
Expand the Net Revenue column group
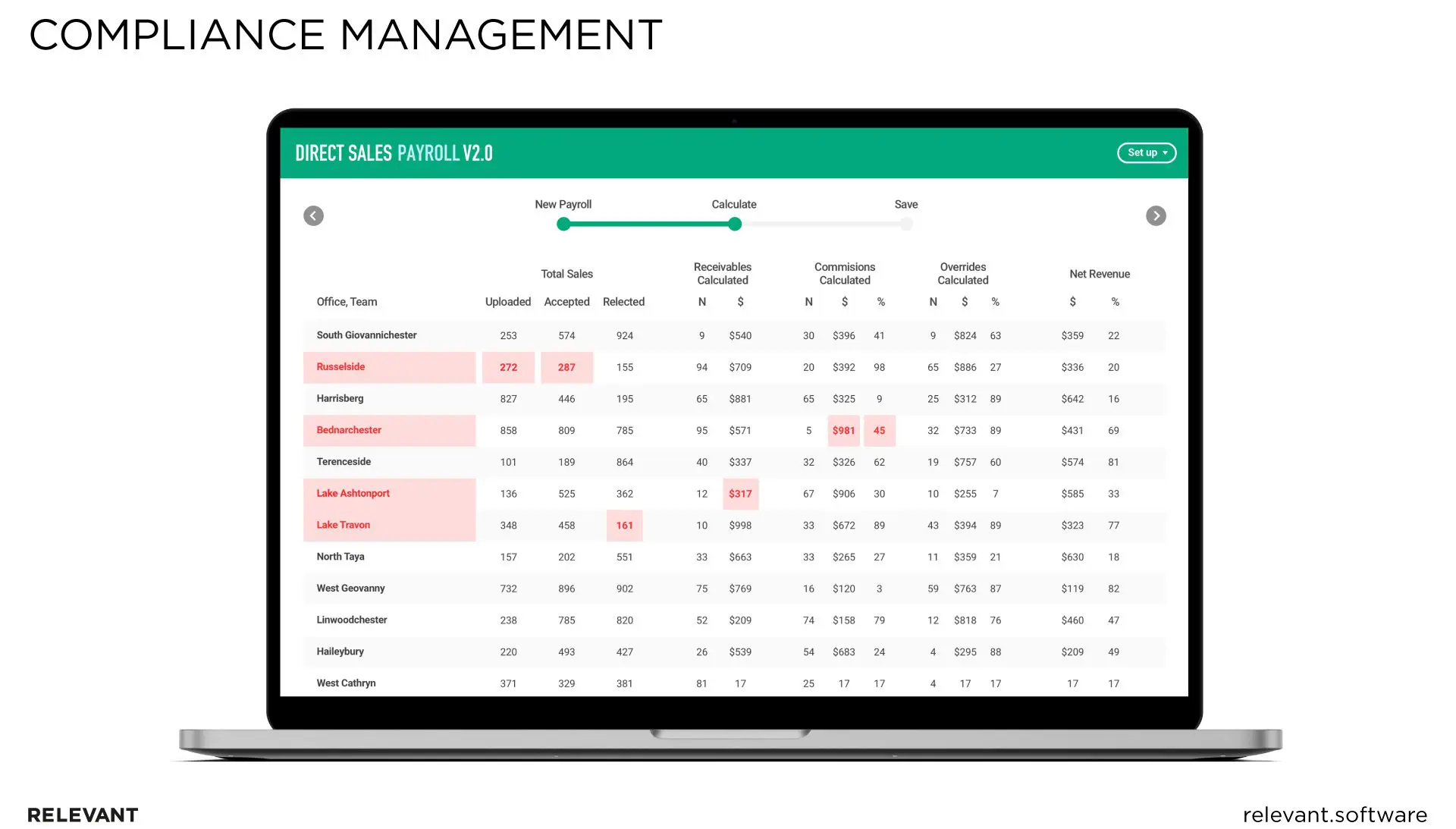tap(1099, 274)
